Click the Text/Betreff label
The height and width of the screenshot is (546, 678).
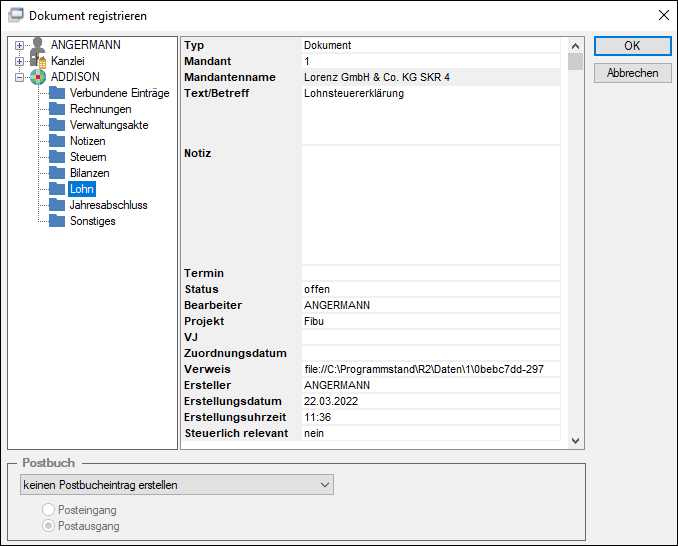pos(217,93)
